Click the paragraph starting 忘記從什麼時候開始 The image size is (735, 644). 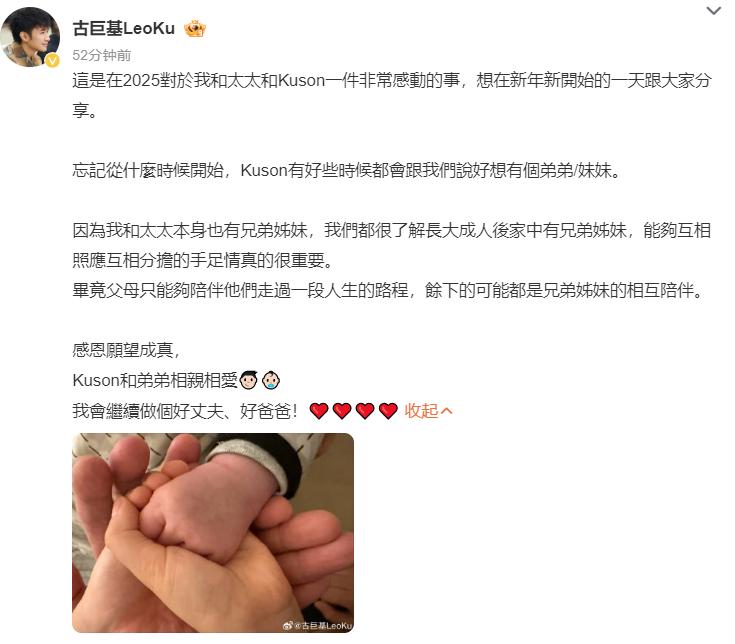(x=346, y=170)
